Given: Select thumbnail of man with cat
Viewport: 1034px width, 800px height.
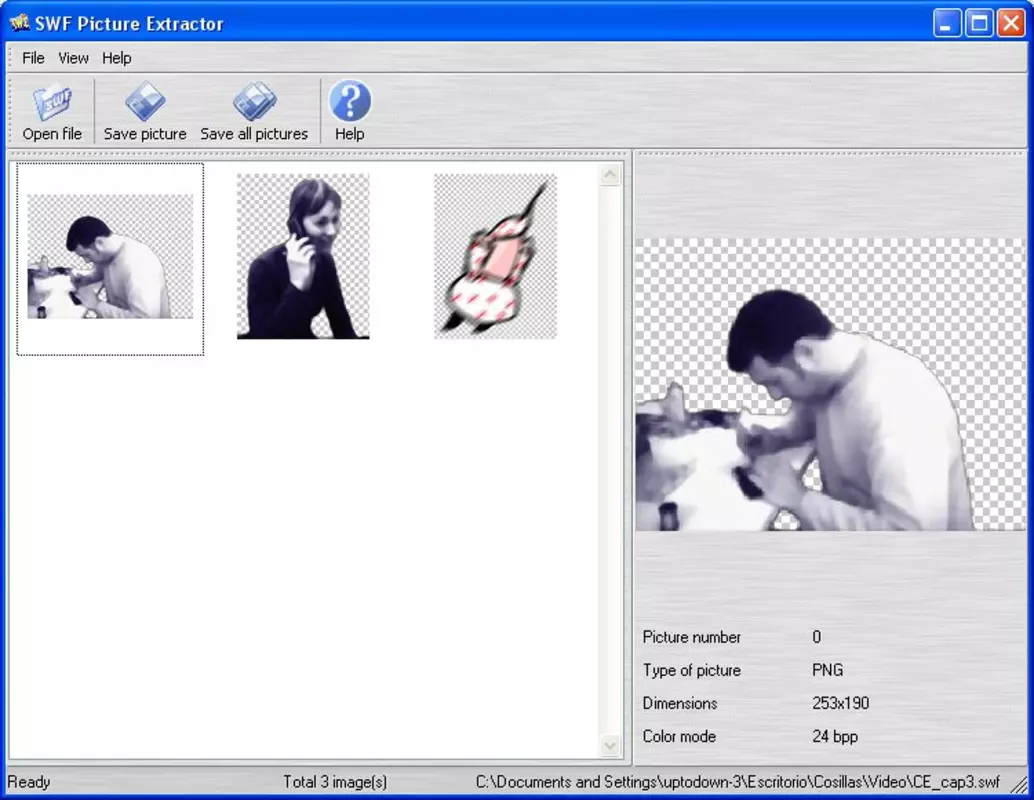Looking at the screenshot, I should pos(110,257).
